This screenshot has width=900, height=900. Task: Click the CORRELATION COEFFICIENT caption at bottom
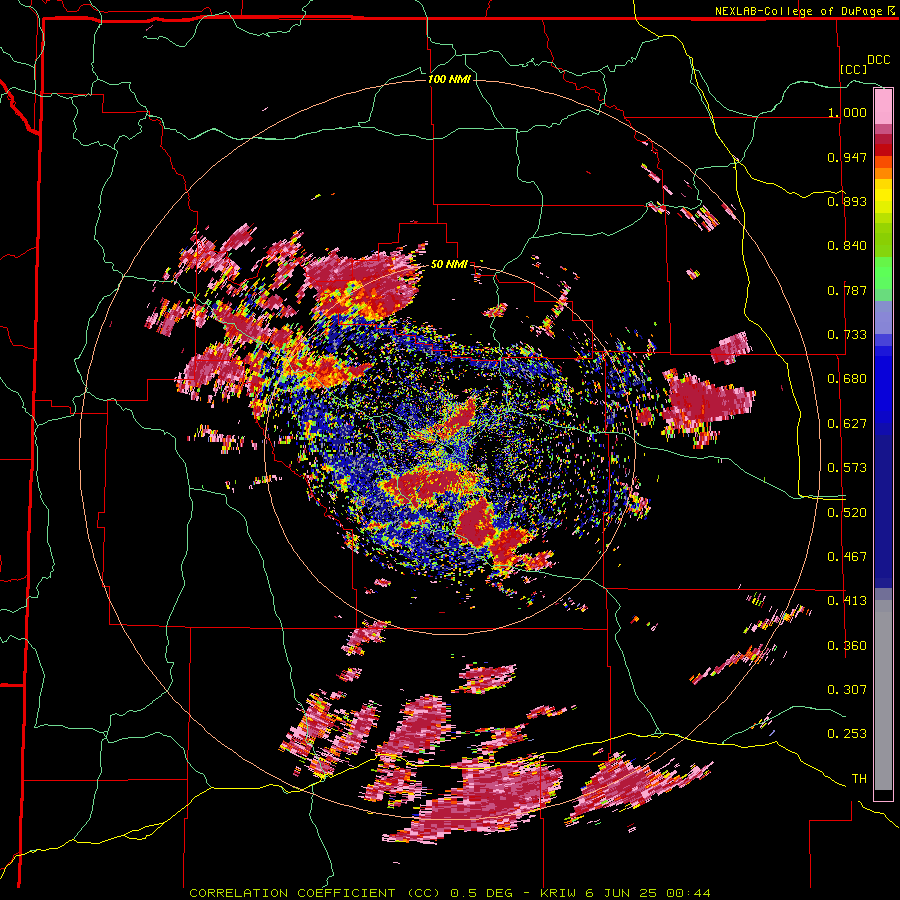pos(450,893)
